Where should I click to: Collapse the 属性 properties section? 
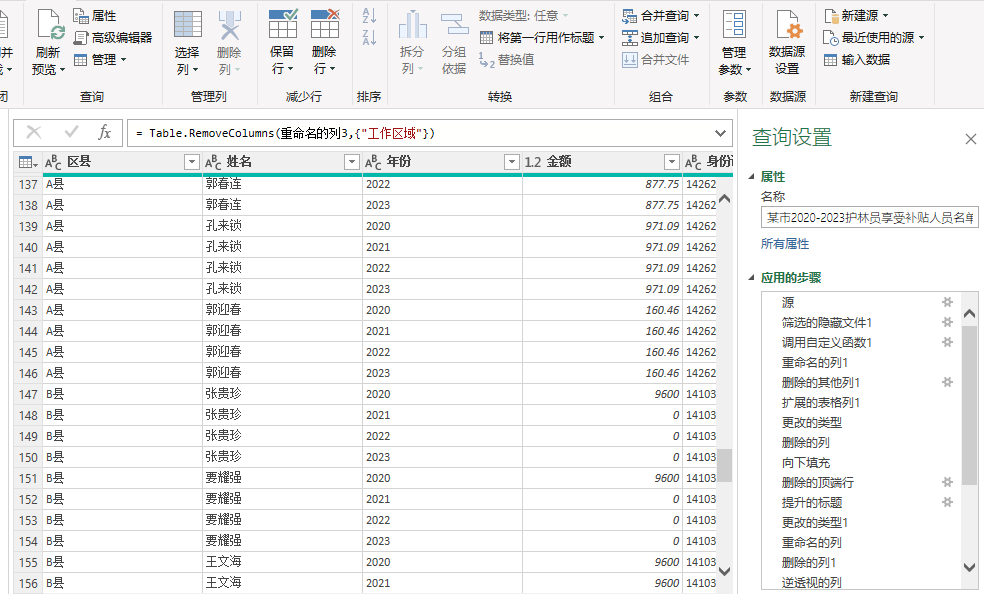click(x=751, y=177)
